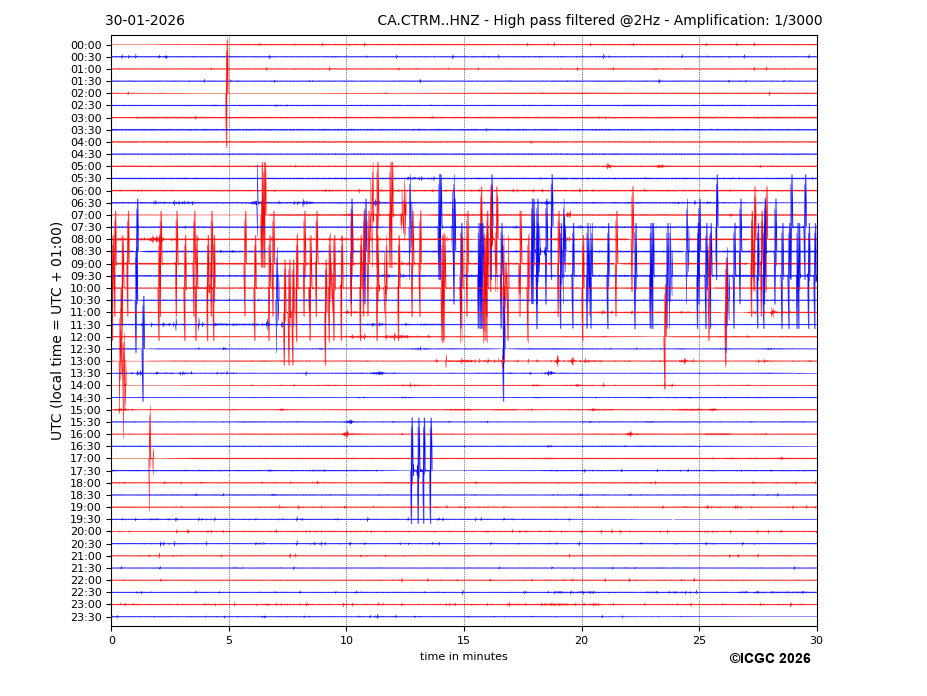Click the 23:30 trace row label
The height and width of the screenshot is (696, 927).
[86, 617]
